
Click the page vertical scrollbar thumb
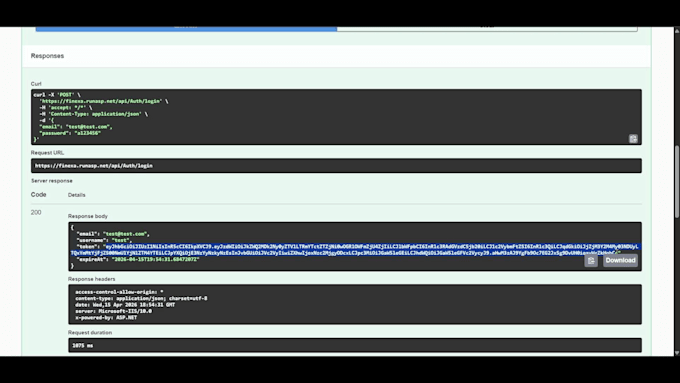[x=677, y=182]
